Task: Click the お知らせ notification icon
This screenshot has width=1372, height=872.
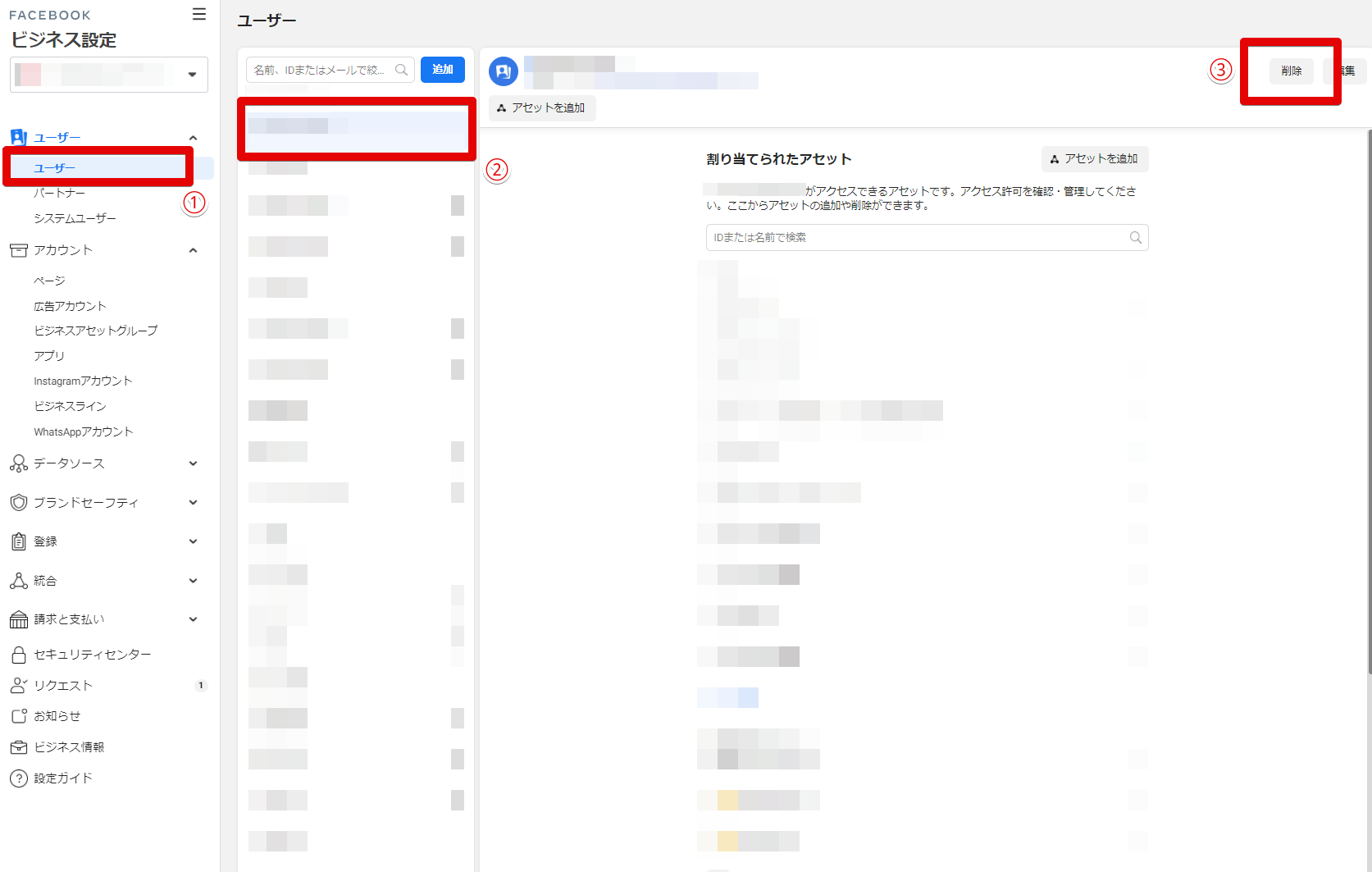Action: (18, 716)
